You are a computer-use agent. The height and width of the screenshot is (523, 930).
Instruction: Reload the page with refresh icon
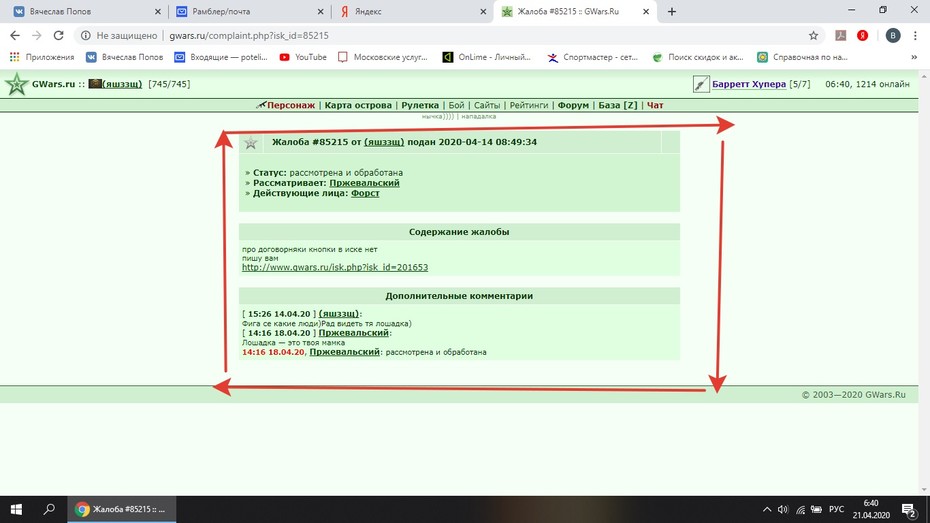pyautogui.click(x=58, y=36)
